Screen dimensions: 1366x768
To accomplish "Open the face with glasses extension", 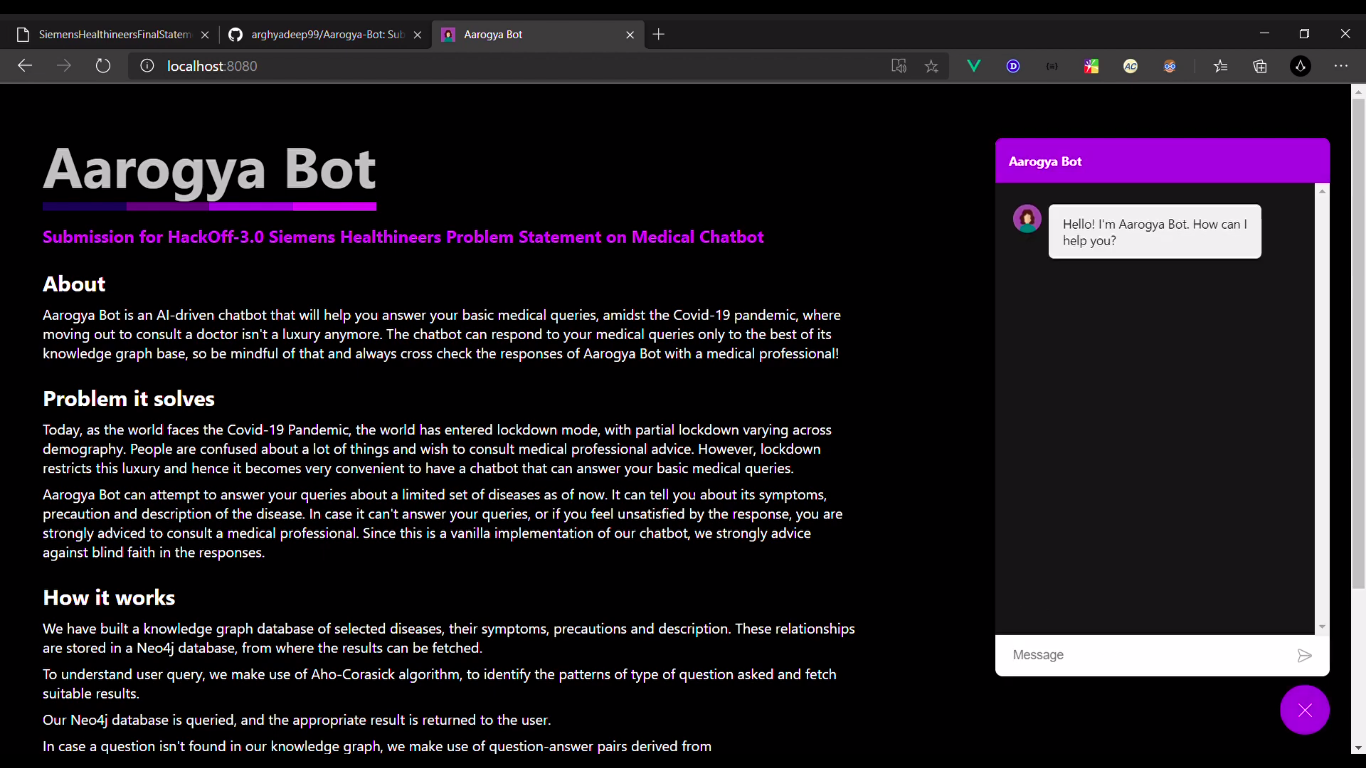I will pyautogui.click(x=1170, y=66).
